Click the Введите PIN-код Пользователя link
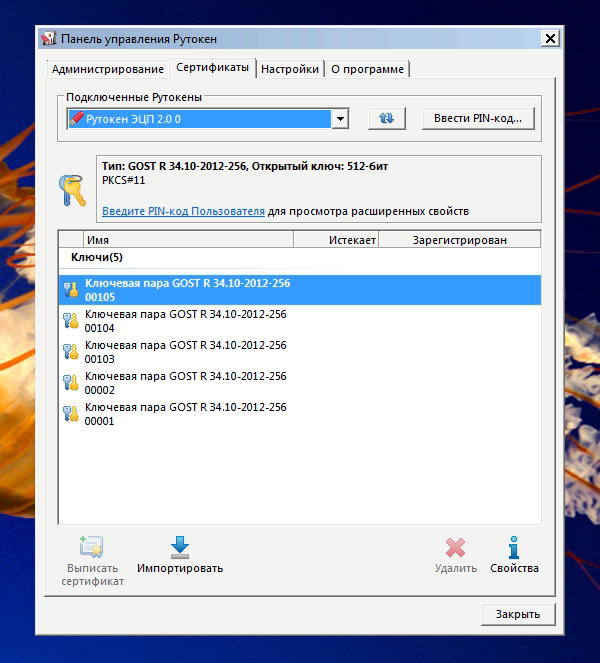 [x=184, y=211]
